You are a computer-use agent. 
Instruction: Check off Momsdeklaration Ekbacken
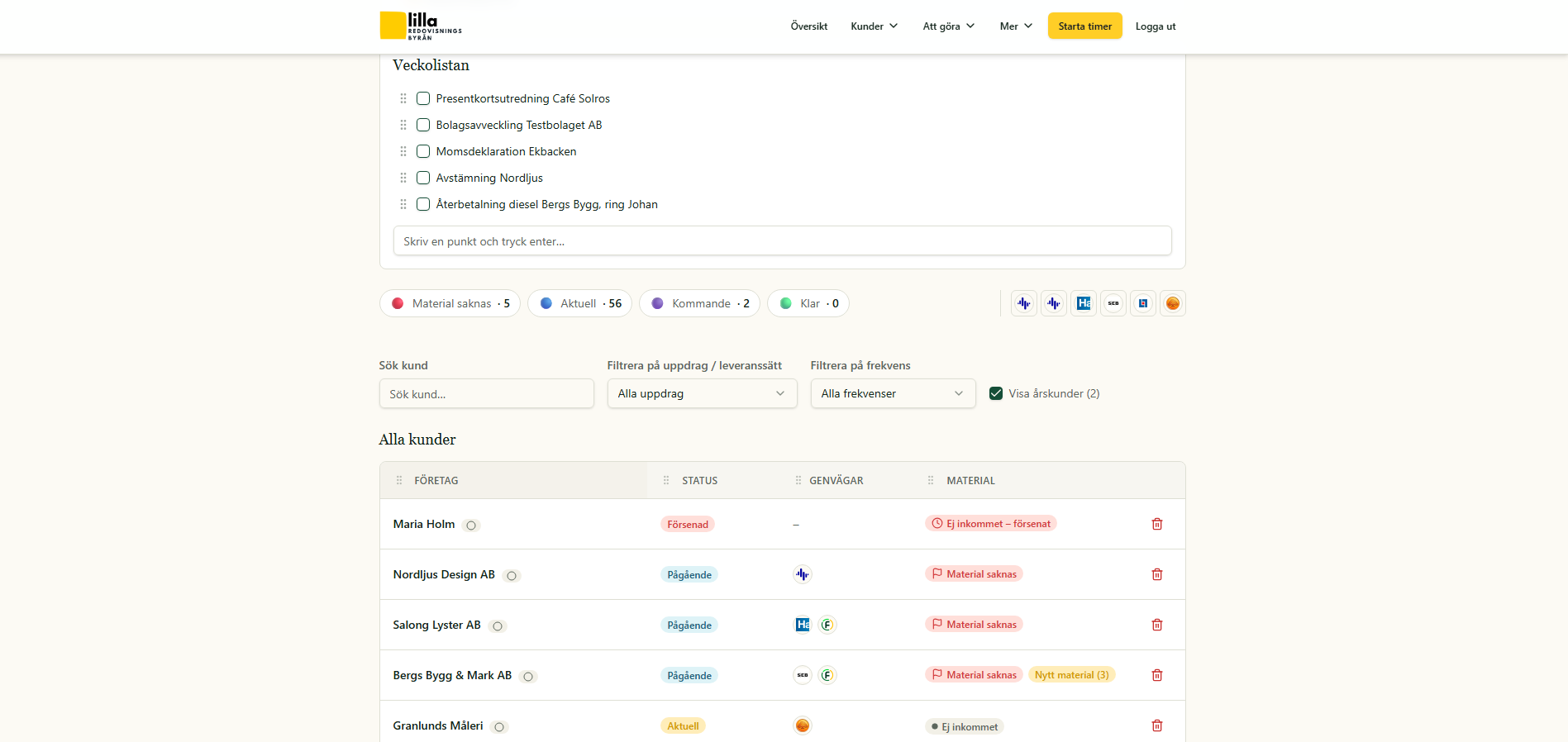point(423,151)
